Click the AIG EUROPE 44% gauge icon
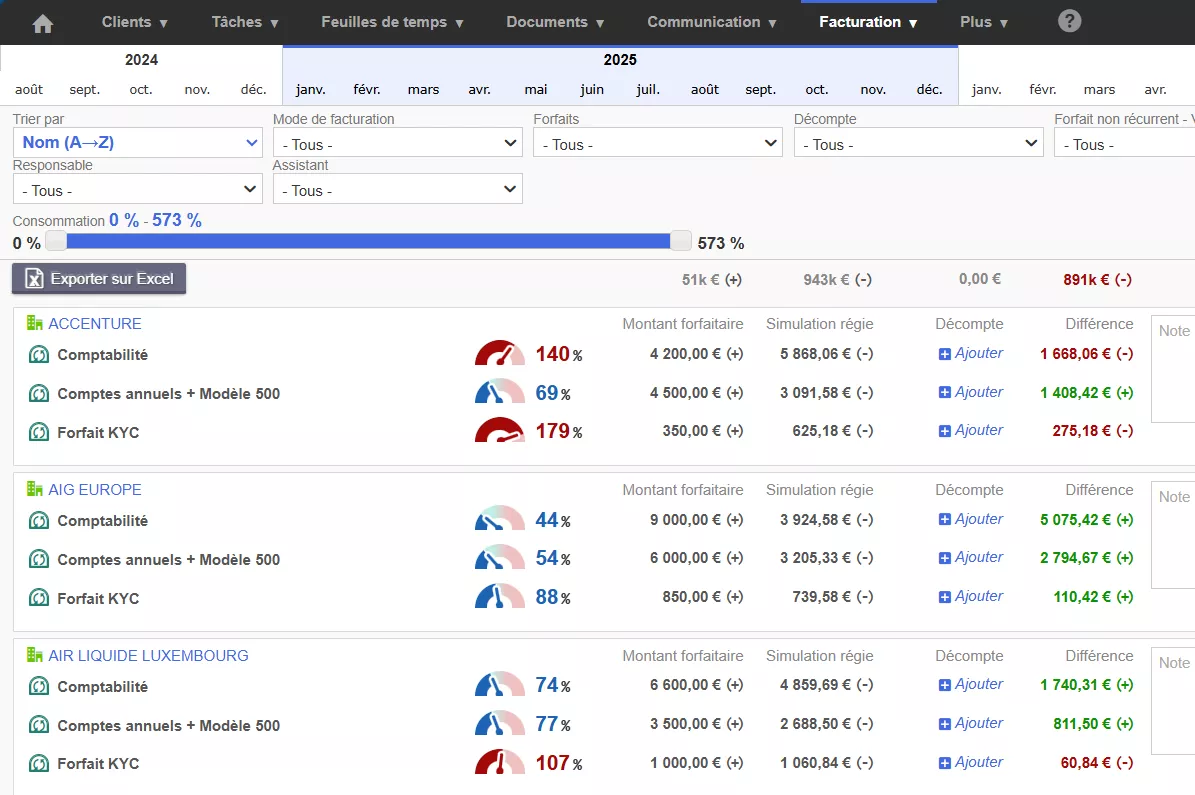The image size is (1195, 795). click(499, 520)
